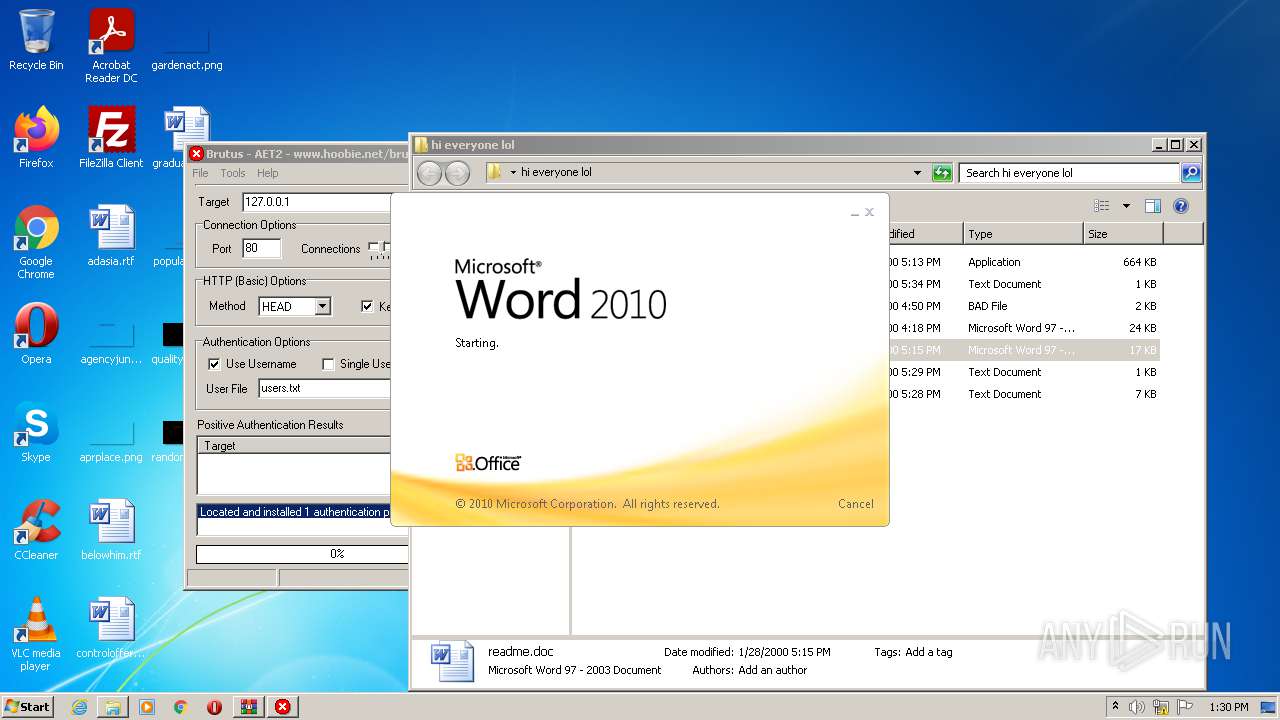Open Windows Media Player taskbar icon
Viewport: 1280px width, 720px height.
coord(147,707)
